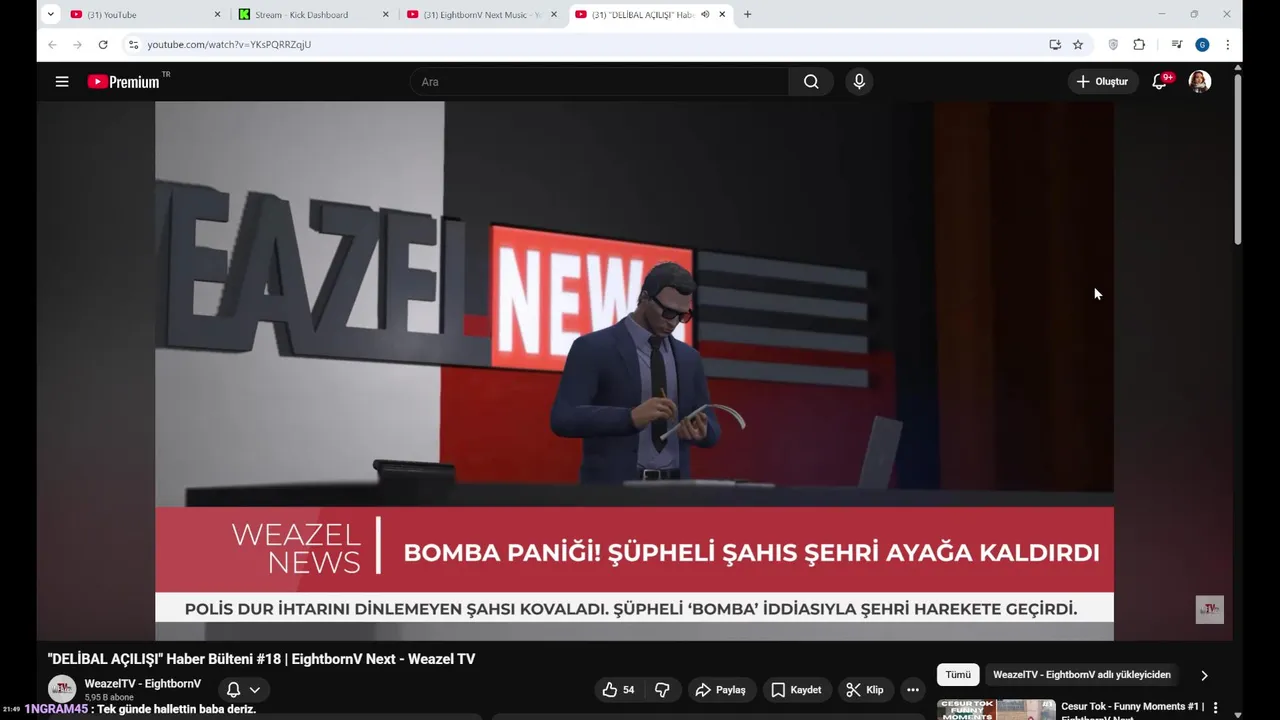Open the shield extension icon
The height and width of the screenshot is (720, 1280).
(1113, 44)
